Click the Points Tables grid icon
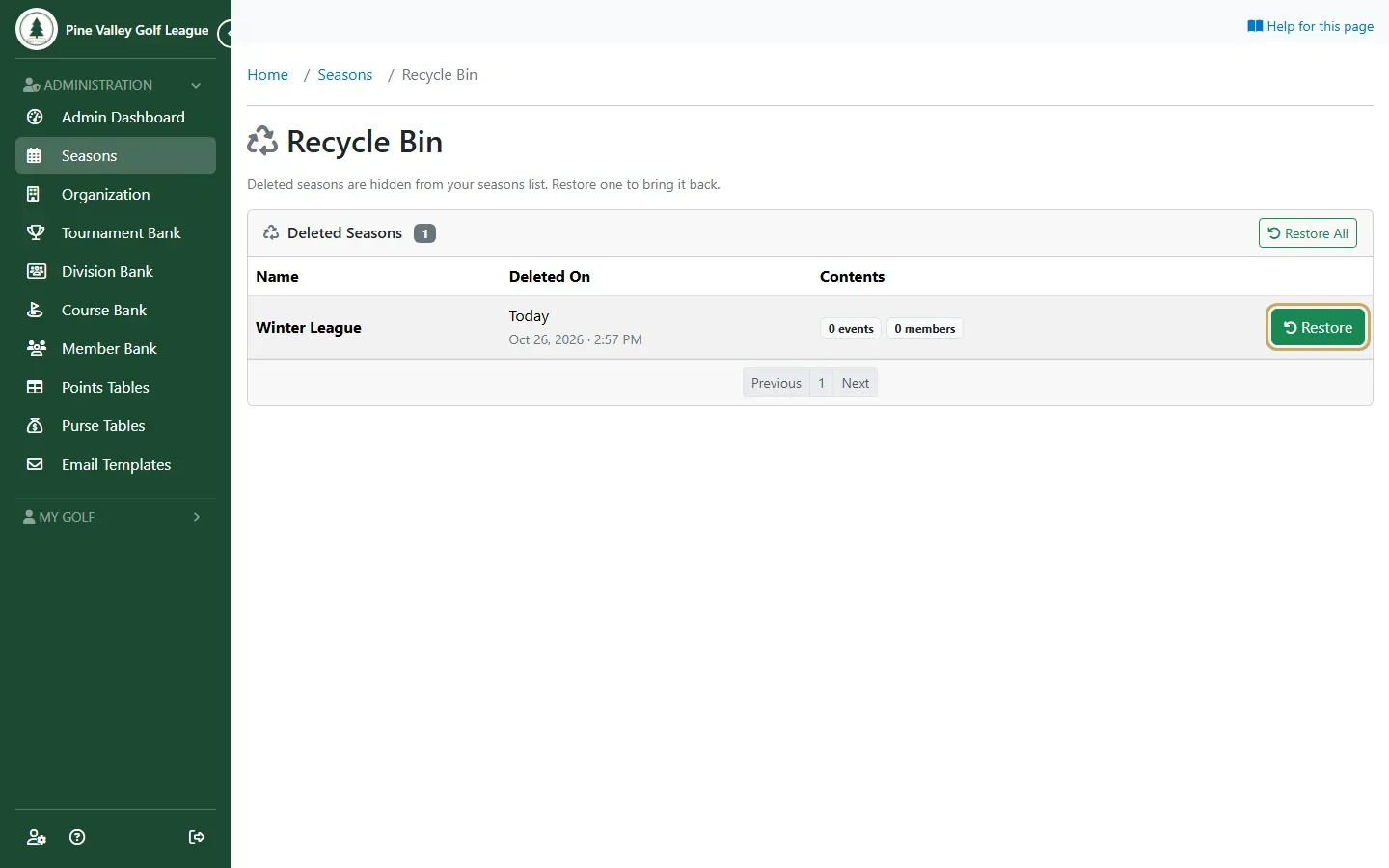This screenshot has width=1389, height=868. tap(35, 387)
